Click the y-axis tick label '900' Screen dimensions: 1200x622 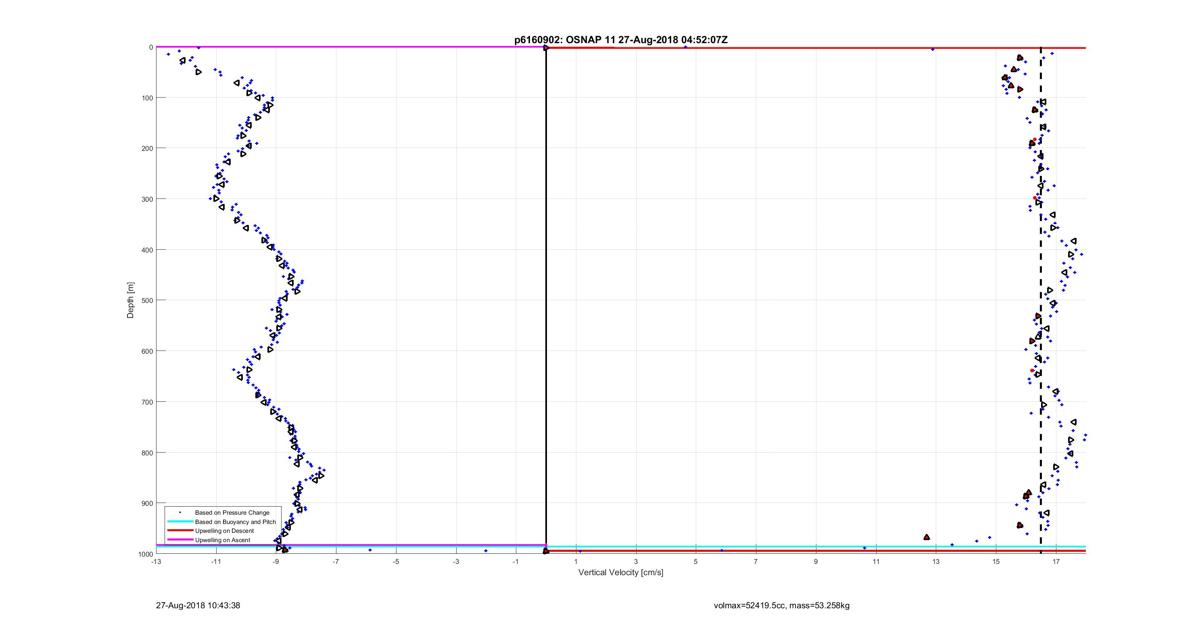pos(145,503)
